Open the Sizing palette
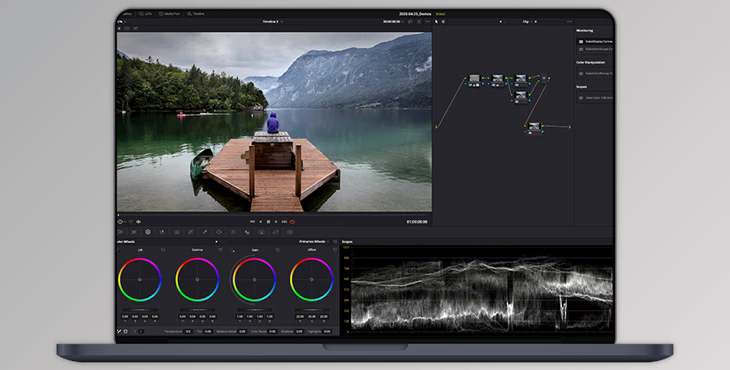Image resolution: width=730 pixels, height=370 pixels. coord(276,232)
